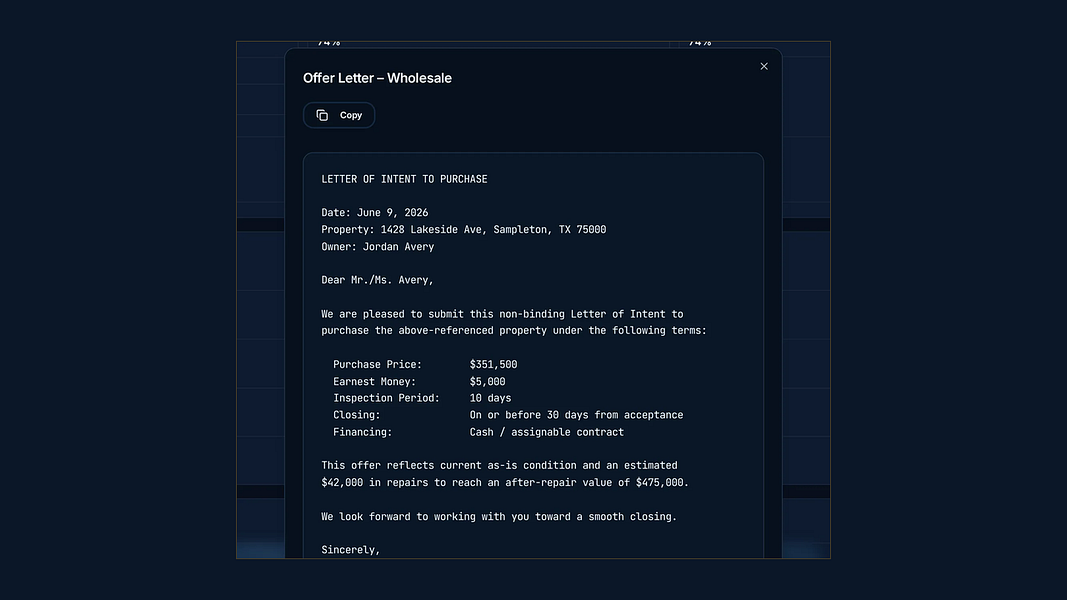Click the financing value "Cash / assignable contract"
The width and height of the screenshot is (1067, 600).
click(546, 432)
